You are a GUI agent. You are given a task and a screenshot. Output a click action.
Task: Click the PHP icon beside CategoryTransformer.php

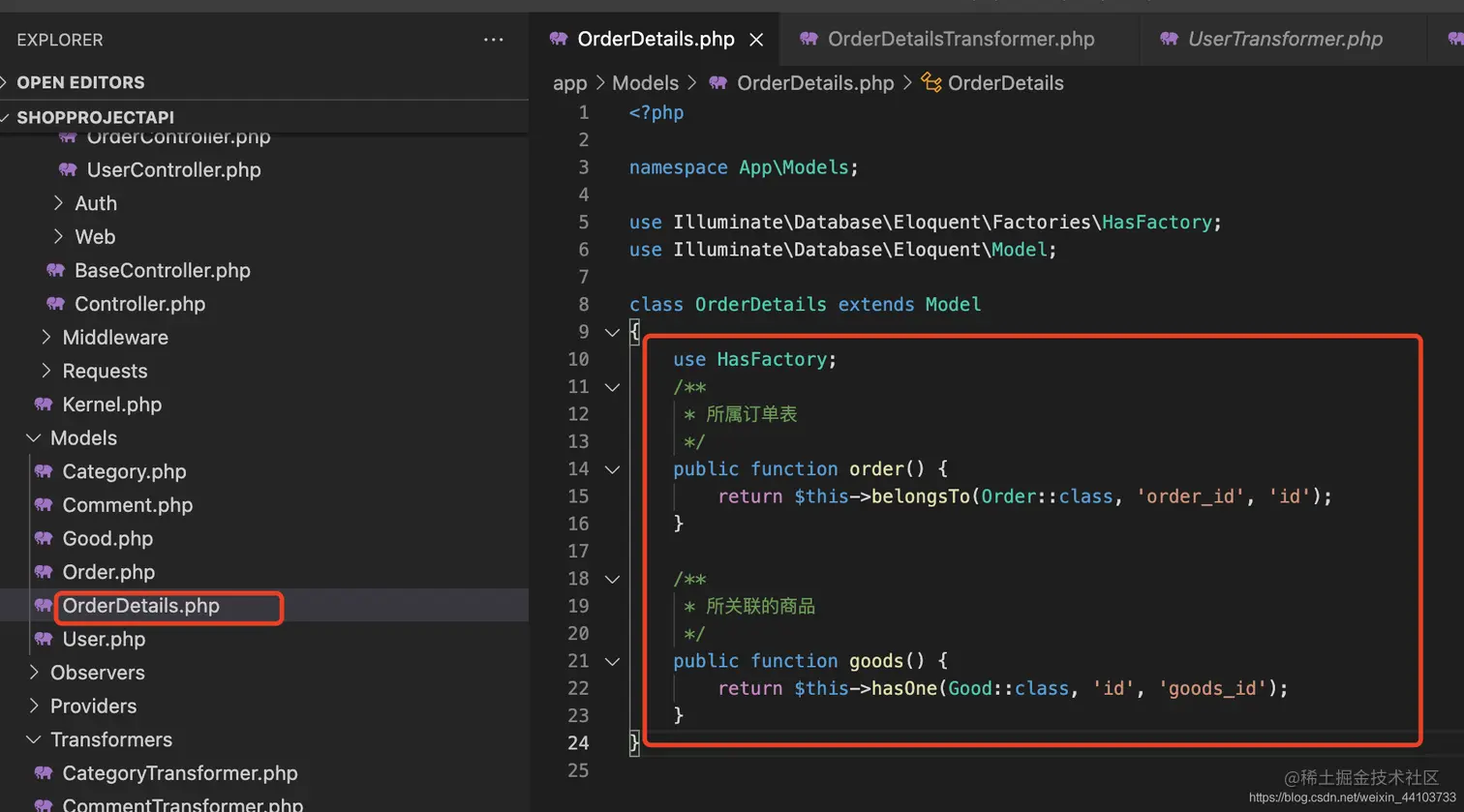click(x=44, y=773)
